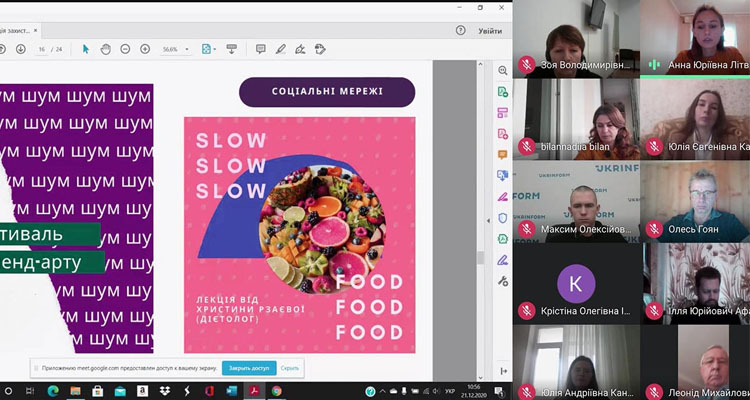750x400 pixels.
Task: Open the Windows search circle on taskbar
Action: (x=8, y=391)
